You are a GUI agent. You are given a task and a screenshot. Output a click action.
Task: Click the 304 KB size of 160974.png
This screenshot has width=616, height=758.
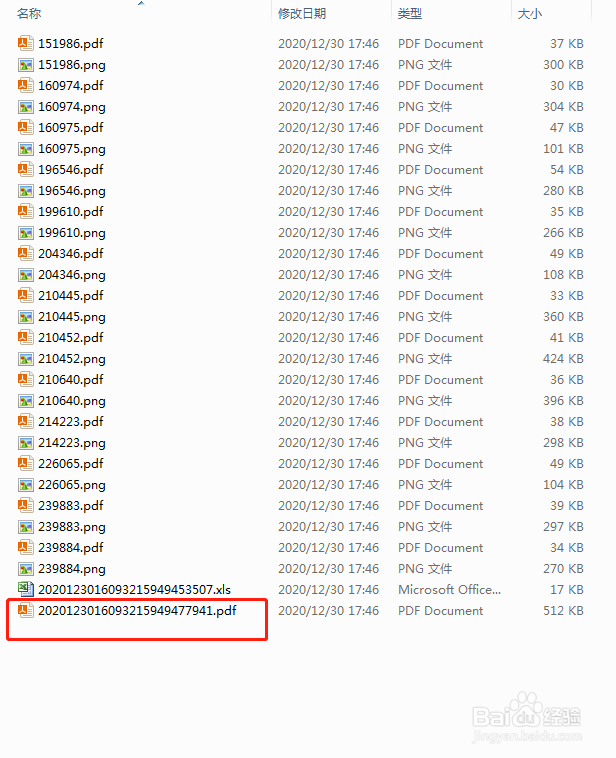coord(563,107)
